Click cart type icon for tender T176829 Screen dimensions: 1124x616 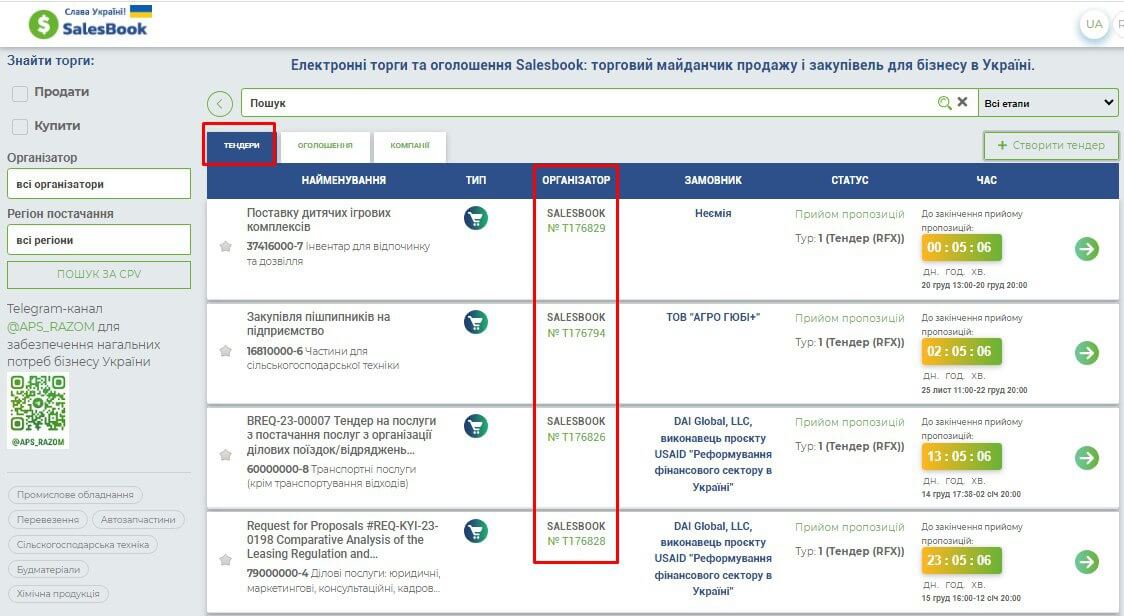click(476, 217)
